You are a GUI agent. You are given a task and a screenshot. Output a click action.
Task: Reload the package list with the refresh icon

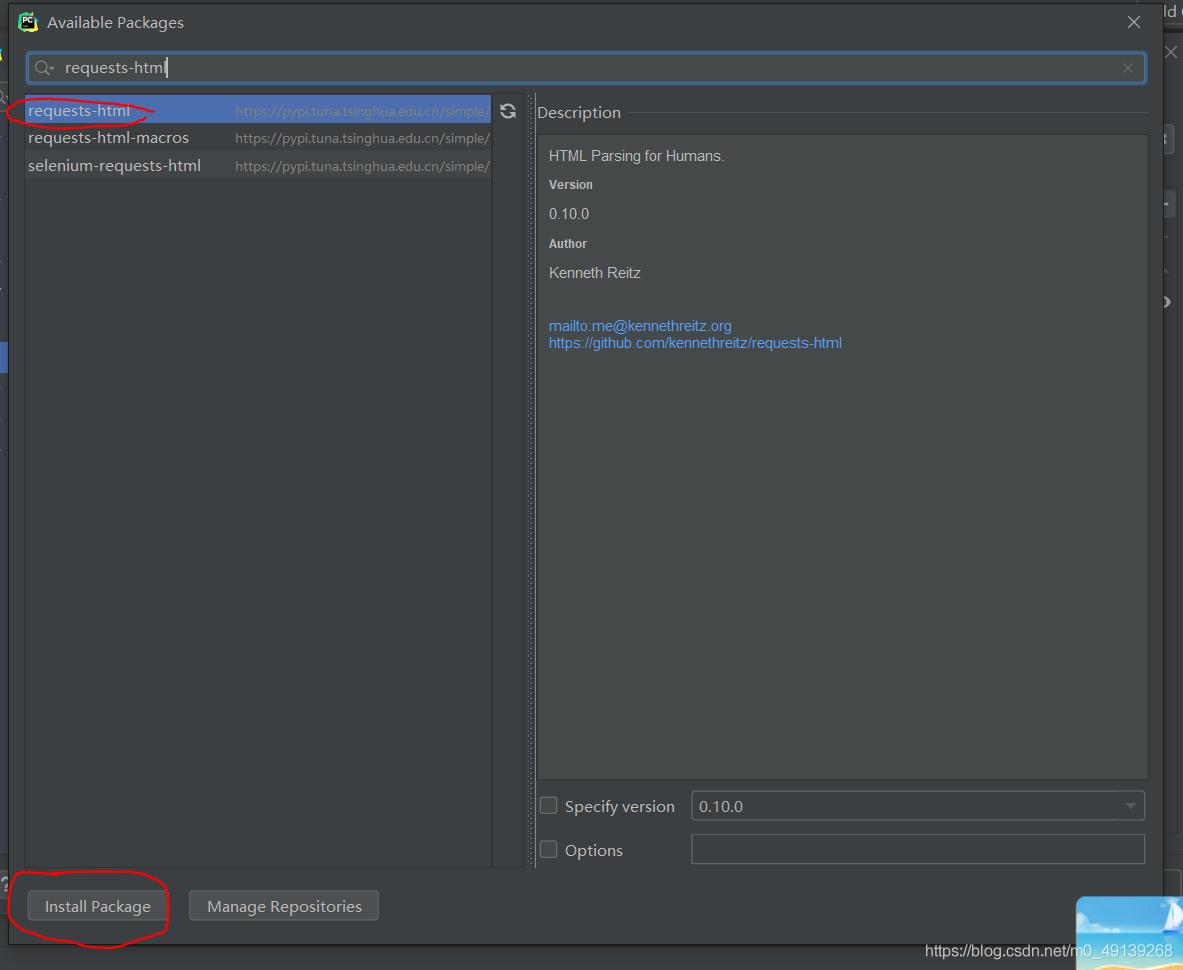pyautogui.click(x=508, y=111)
